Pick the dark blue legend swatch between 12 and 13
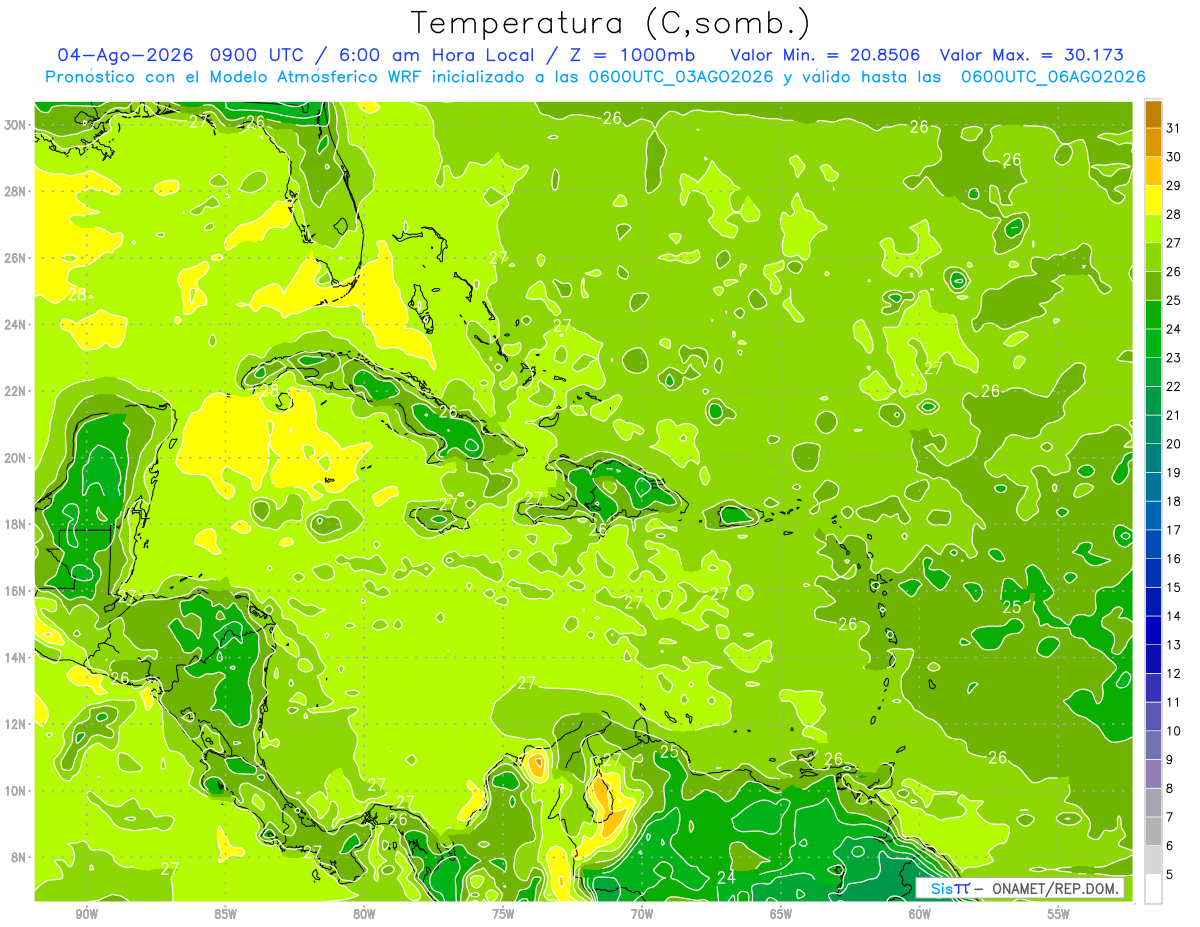 coord(1153,659)
